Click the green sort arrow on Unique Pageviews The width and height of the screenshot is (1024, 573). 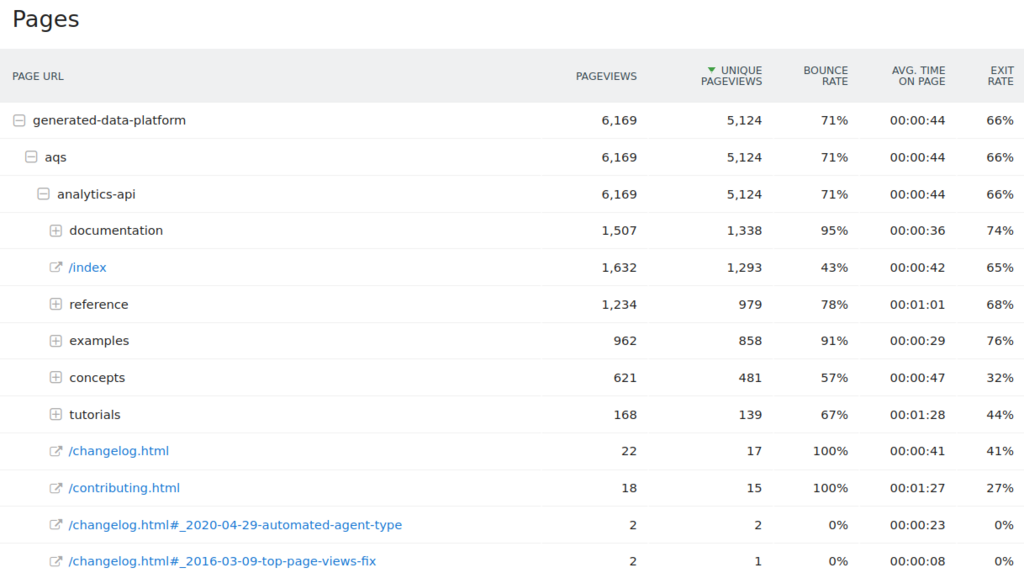click(x=711, y=70)
